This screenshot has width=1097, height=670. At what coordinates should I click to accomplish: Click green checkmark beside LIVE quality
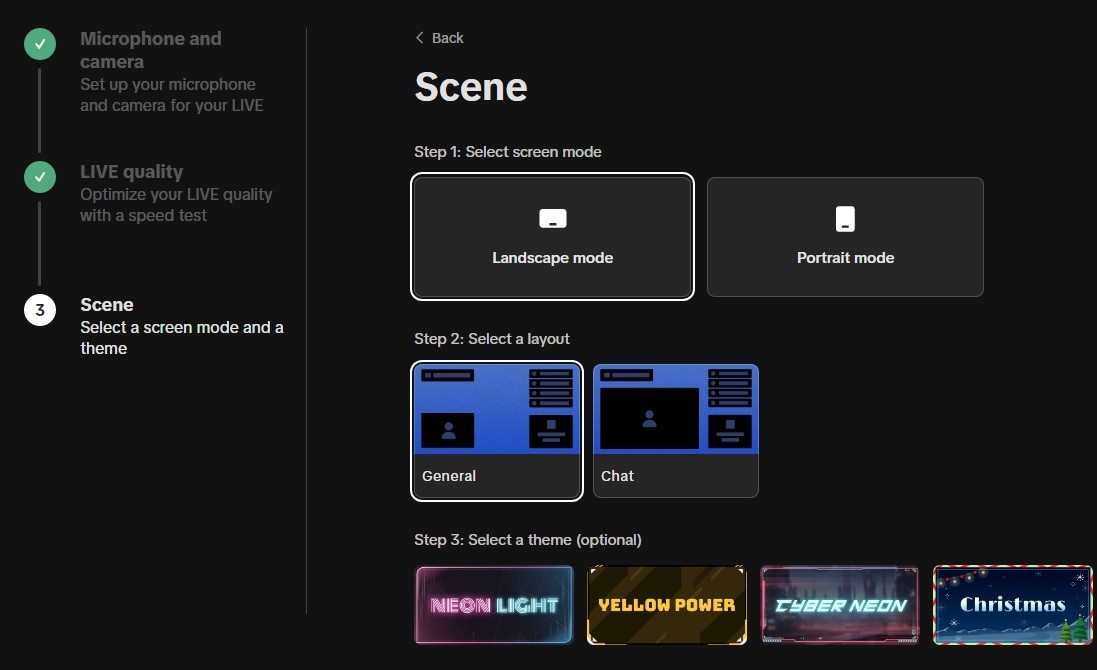point(40,177)
